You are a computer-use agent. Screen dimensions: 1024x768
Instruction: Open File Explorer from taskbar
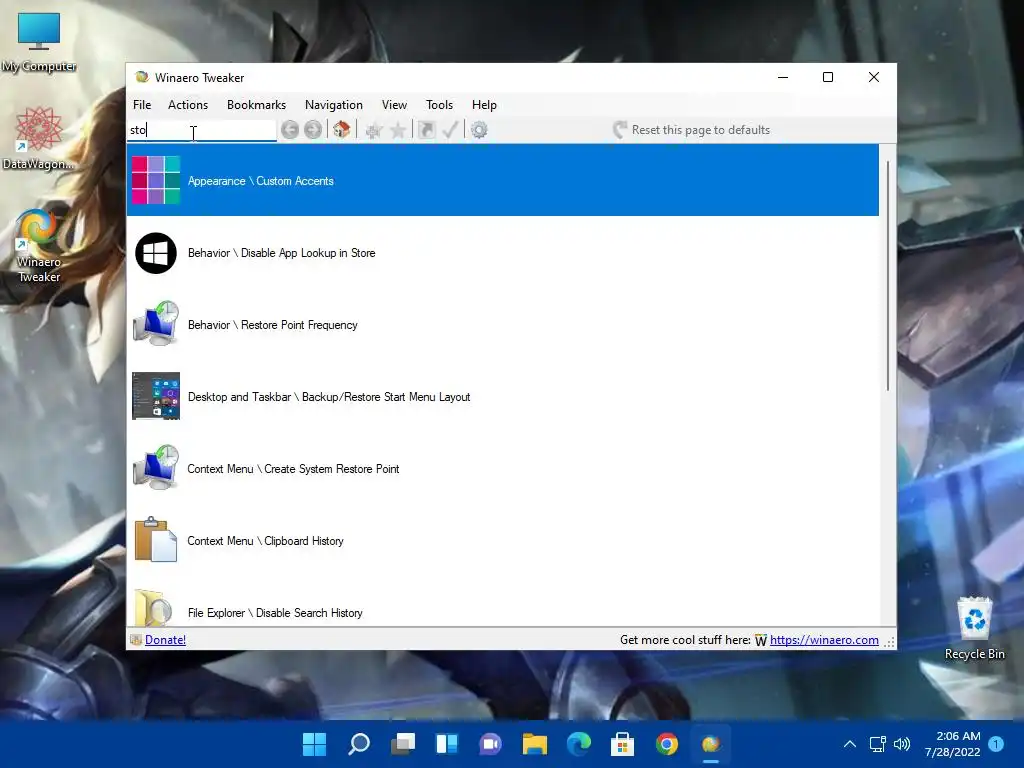tap(535, 744)
